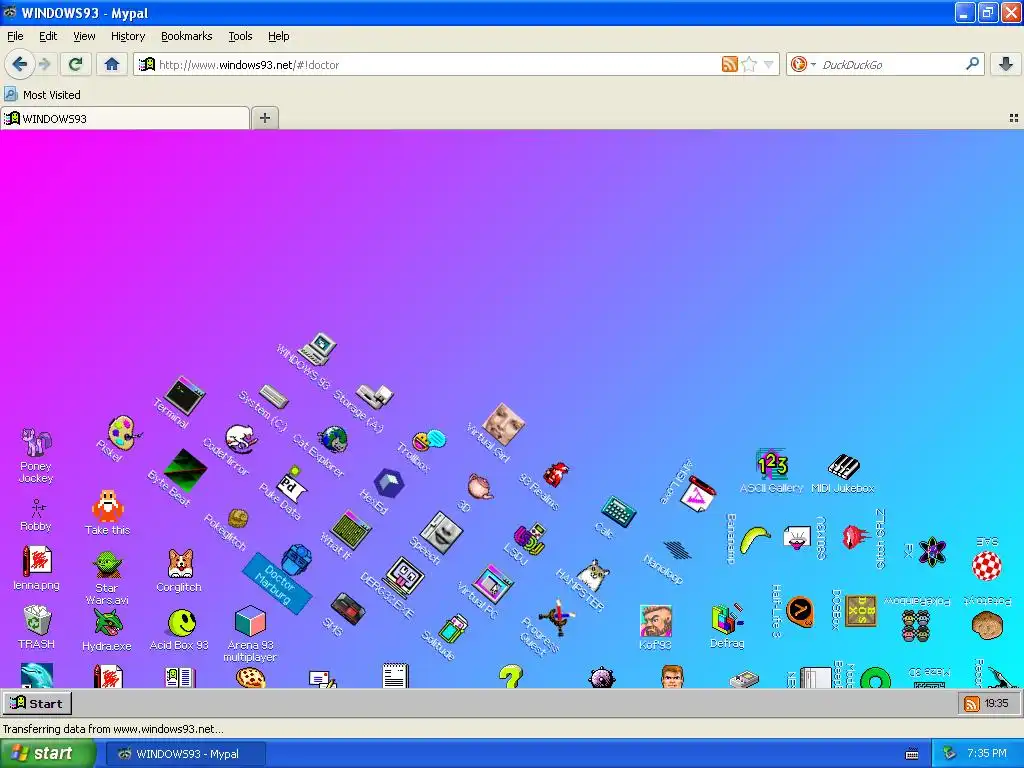Open a new tab with plus button
The width and height of the screenshot is (1024, 768).
[264, 118]
